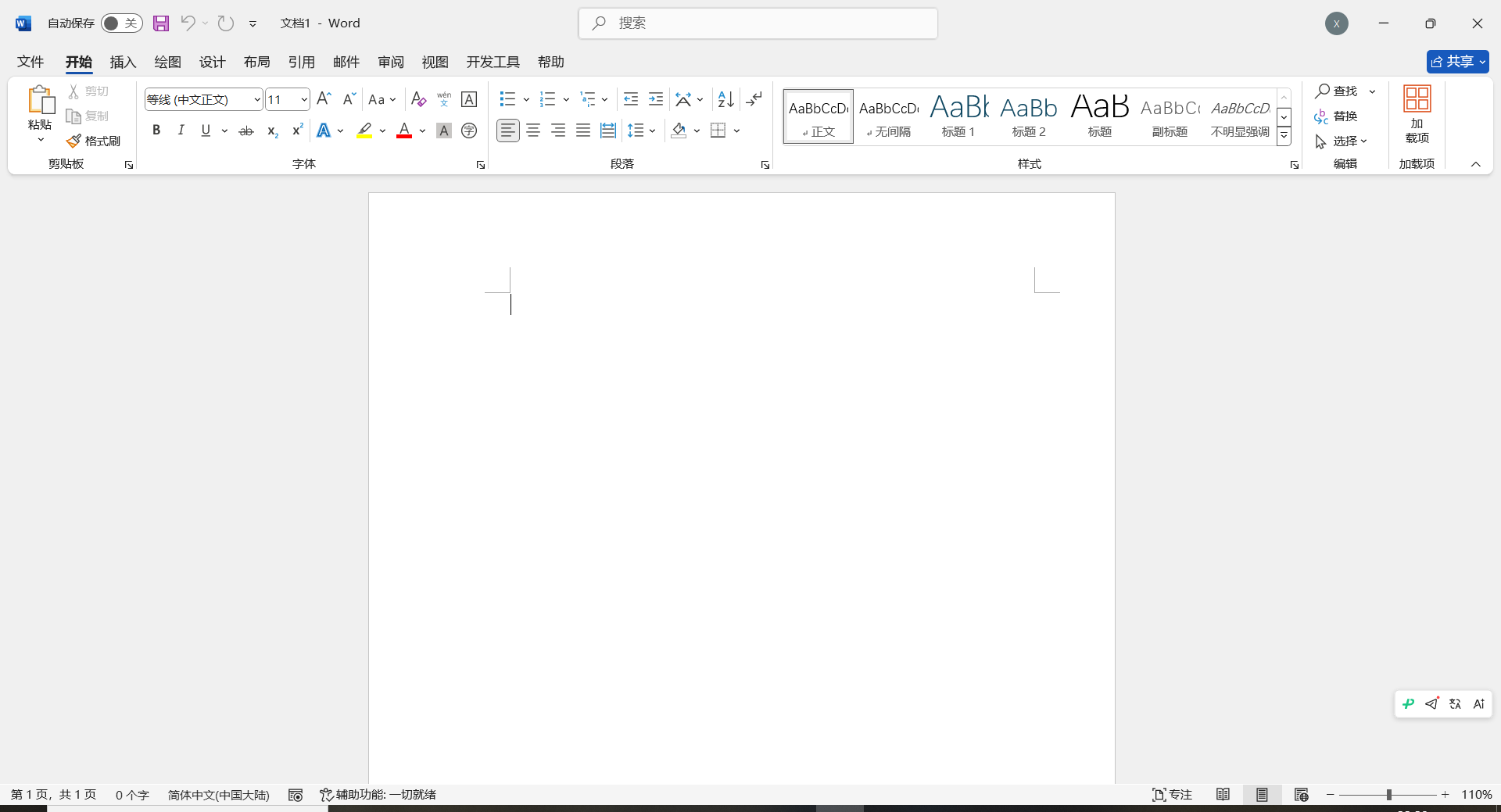The width and height of the screenshot is (1501, 812).
Task: Expand bullet list options arrow
Action: tap(526, 99)
